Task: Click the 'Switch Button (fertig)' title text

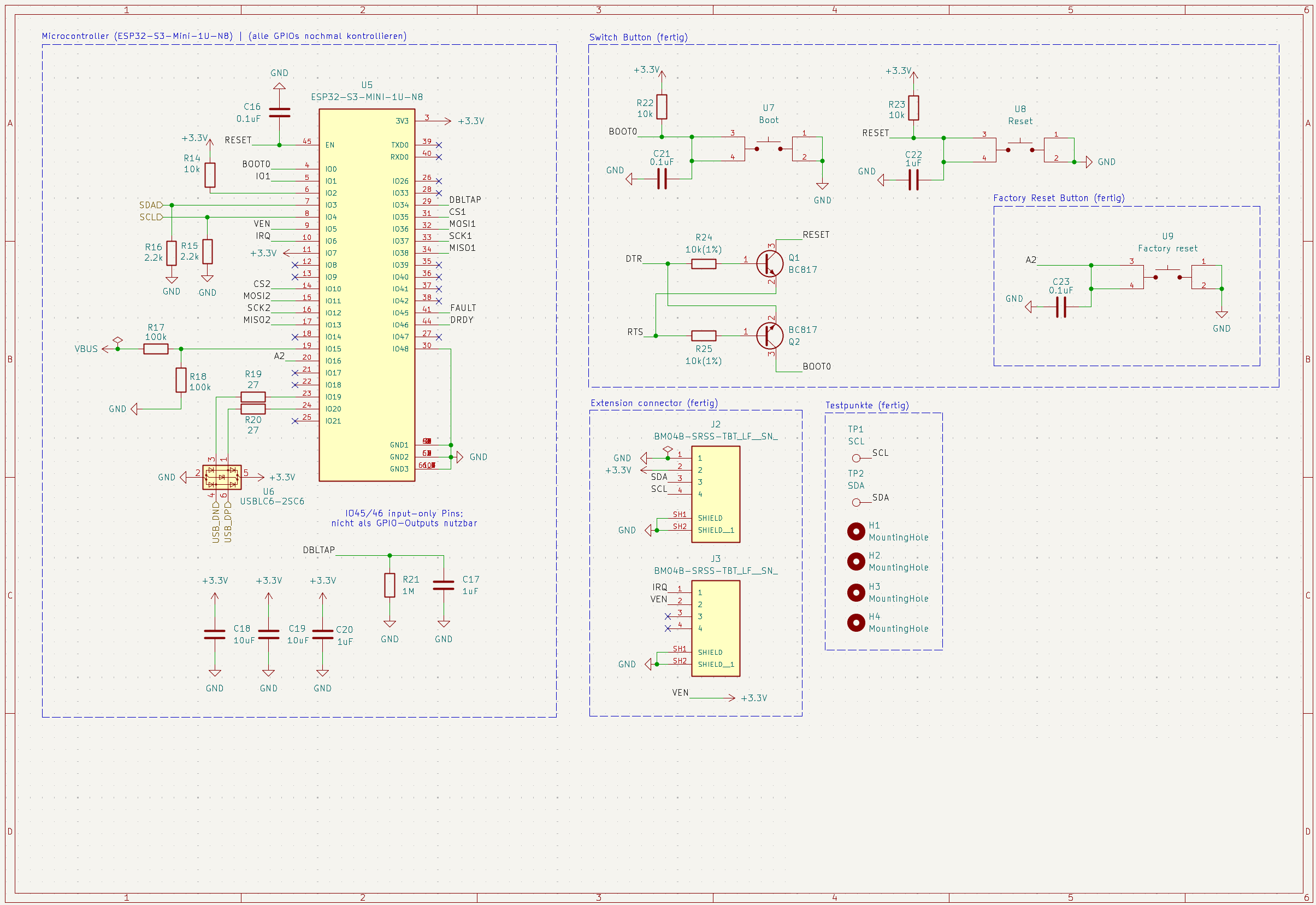Action: coord(638,37)
